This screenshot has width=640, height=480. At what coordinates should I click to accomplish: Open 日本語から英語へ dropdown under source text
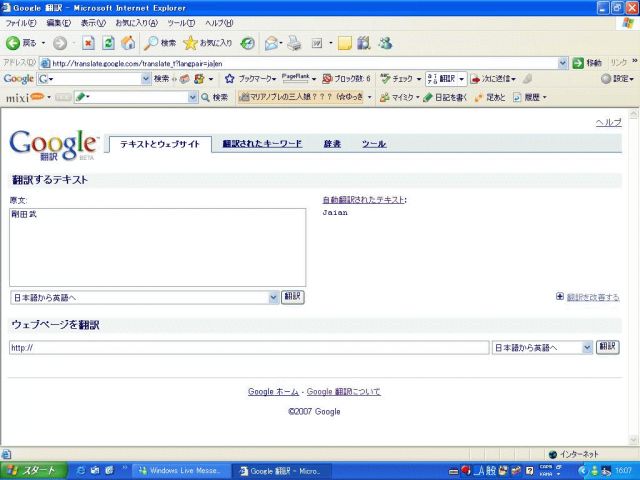(144, 298)
